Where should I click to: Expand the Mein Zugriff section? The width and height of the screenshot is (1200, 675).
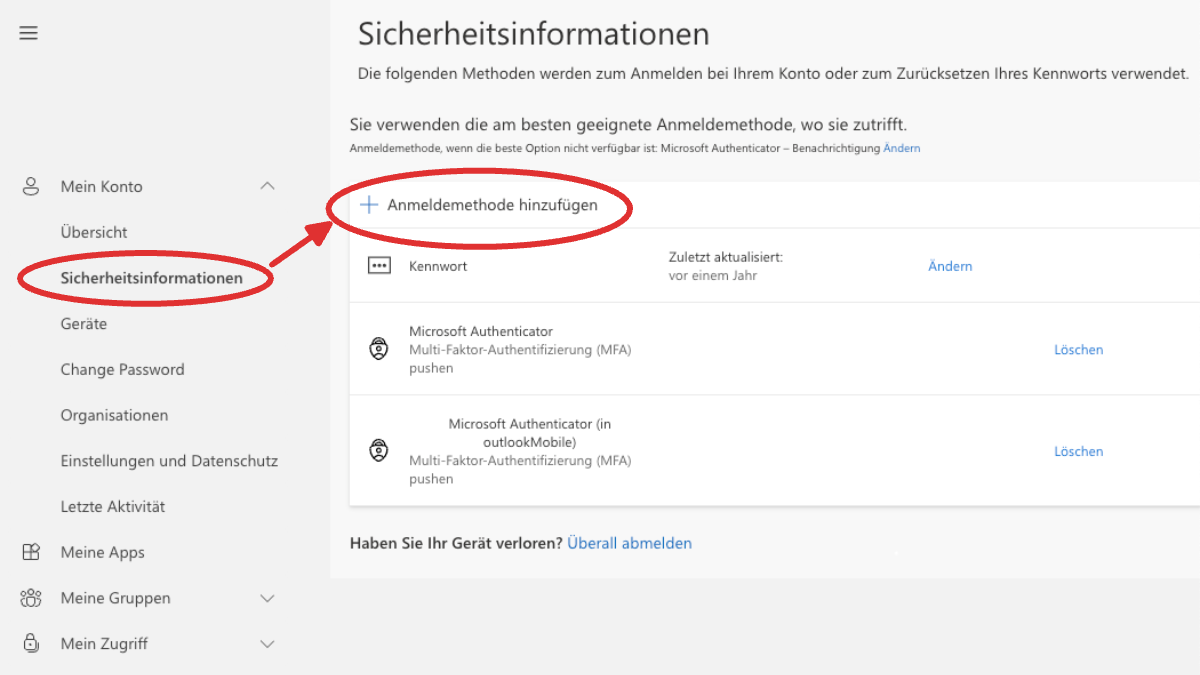point(267,644)
